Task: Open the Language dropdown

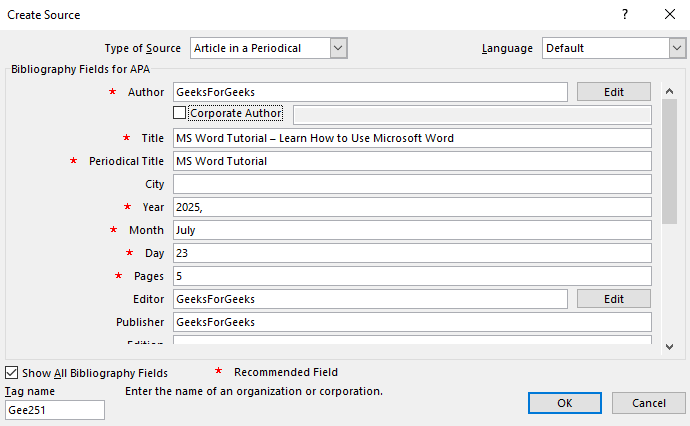Action: (x=677, y=48)
